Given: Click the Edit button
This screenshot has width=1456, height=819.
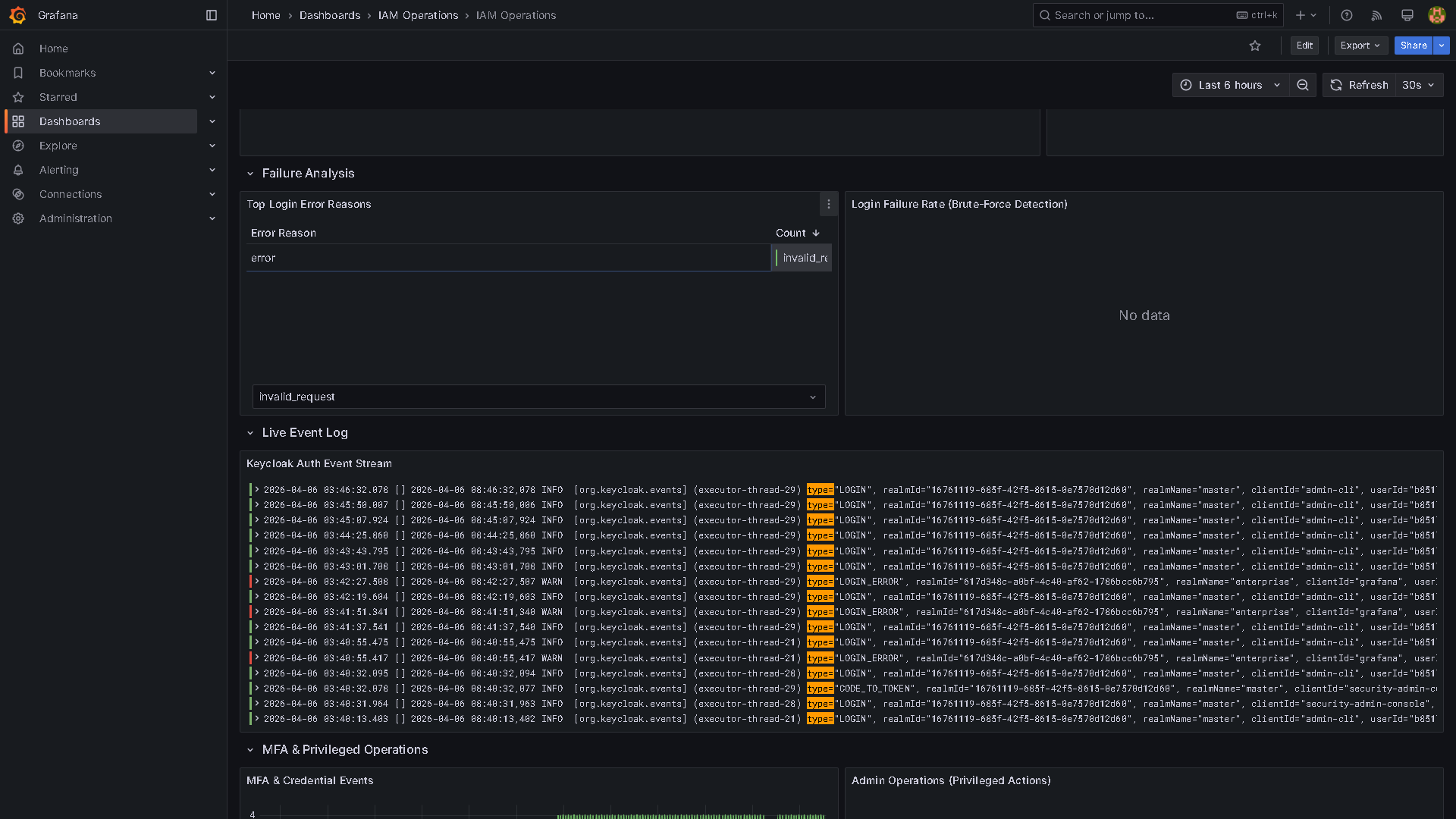Looking at the screenshot, I should (x=1304, y=45).
